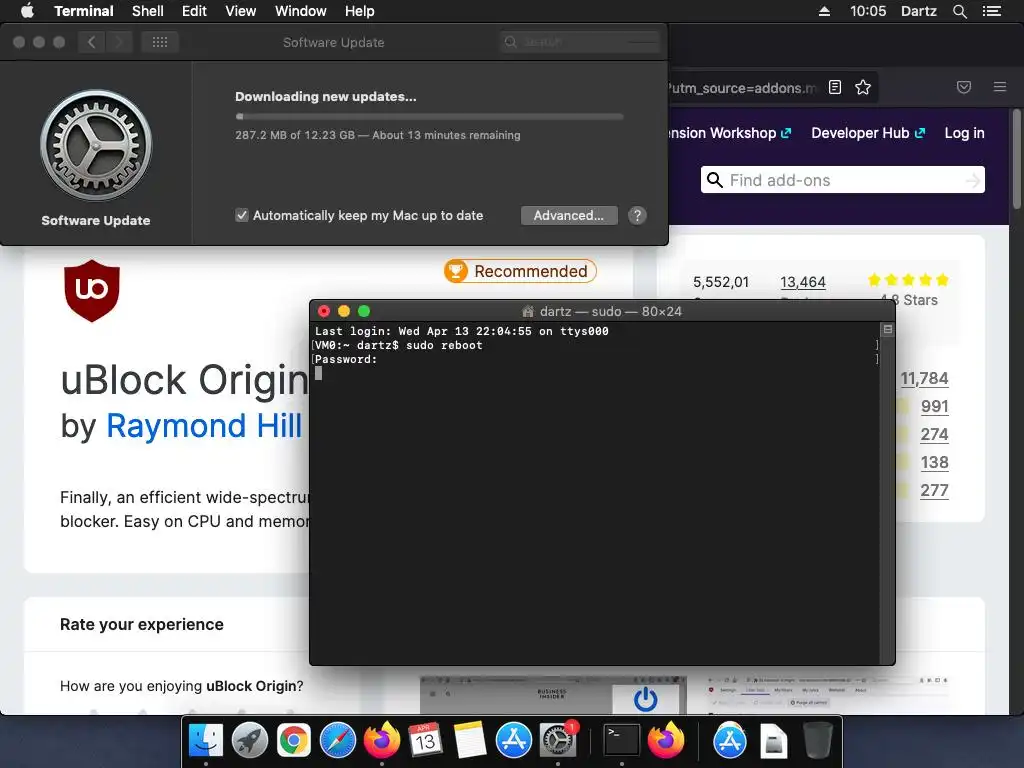Open the Developer Hub link
The image size is (1024, 768).
(868, 133)
